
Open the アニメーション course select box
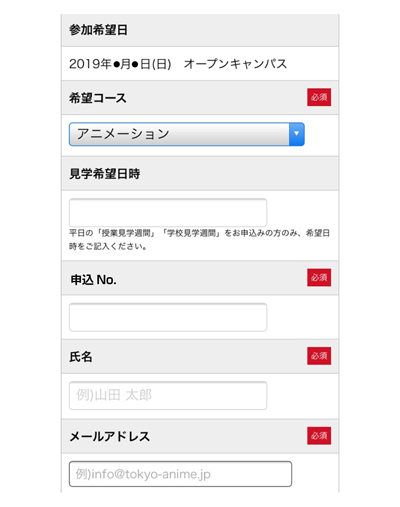pos(187,134)
